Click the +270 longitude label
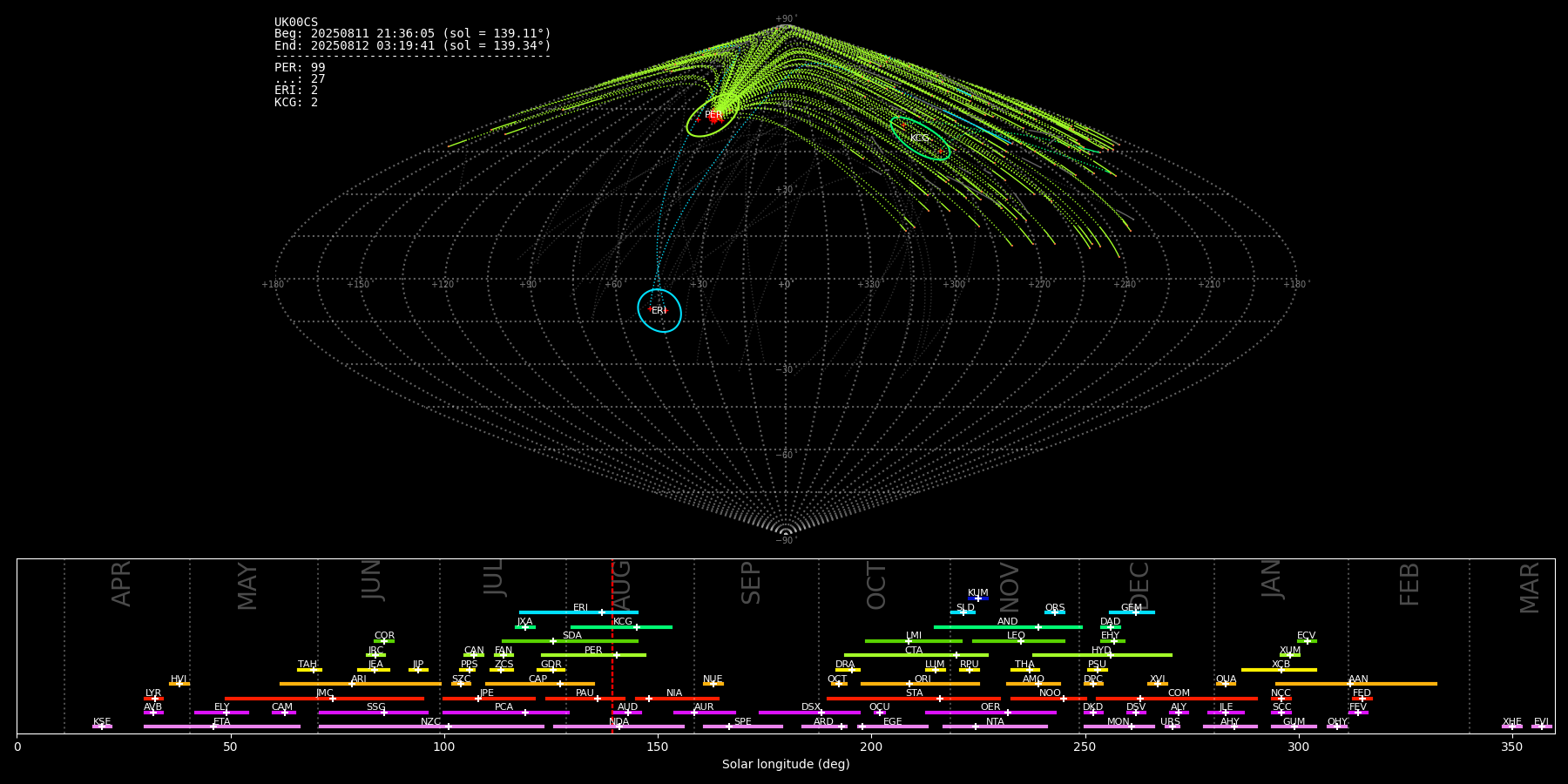The image size is (1568, 784). pos(1039,285)
